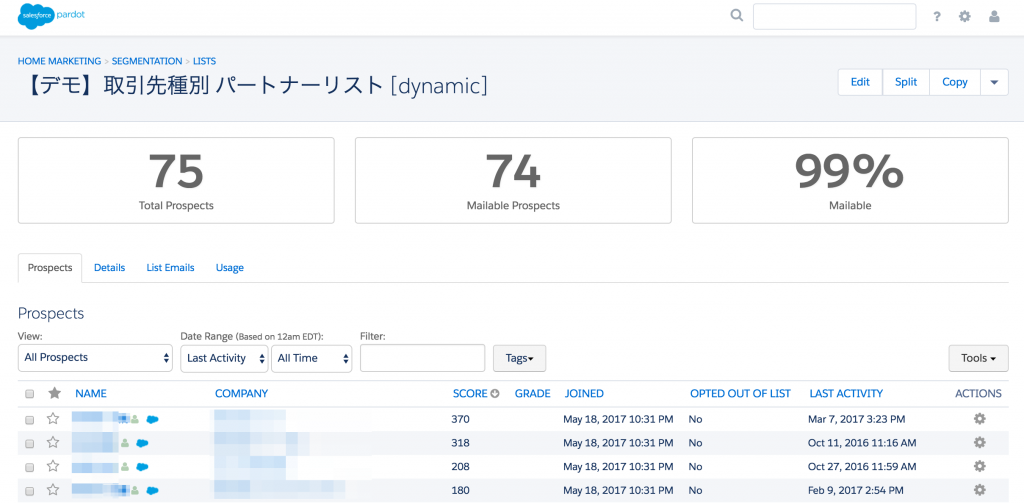The height and width of the screenshot is (504, 1024).
Task: Click the star icon in table header
Action: tap(55, 393)
